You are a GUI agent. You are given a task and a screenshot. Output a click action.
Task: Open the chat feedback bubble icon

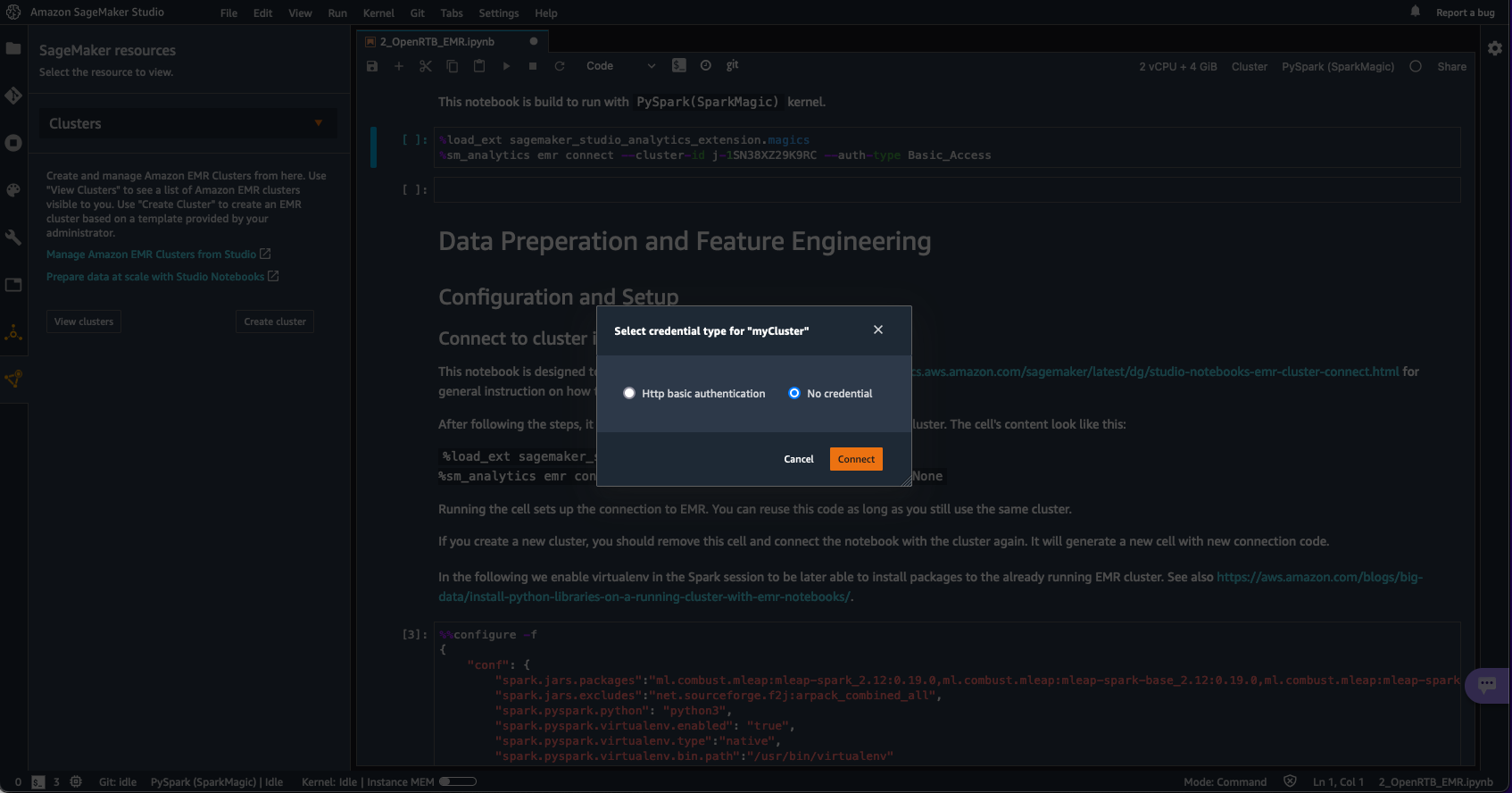[x=1487, y=685]
